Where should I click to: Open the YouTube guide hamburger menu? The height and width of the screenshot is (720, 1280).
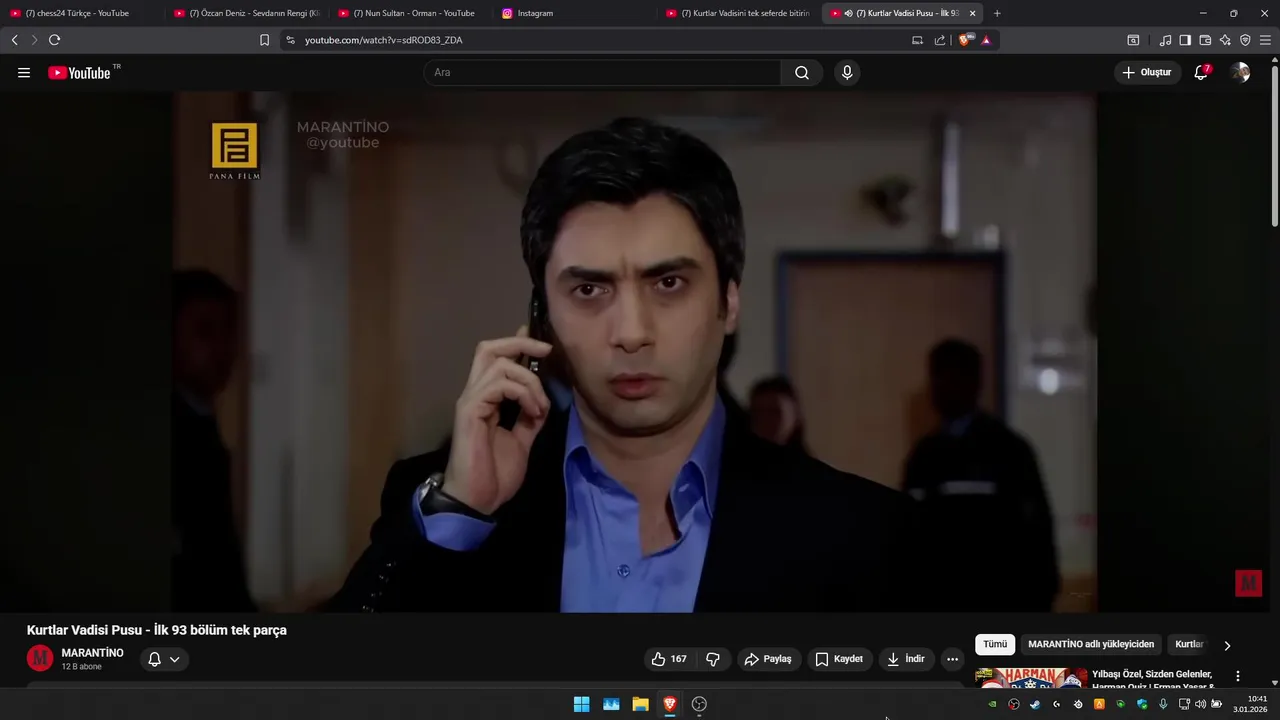tap(24, 73)
